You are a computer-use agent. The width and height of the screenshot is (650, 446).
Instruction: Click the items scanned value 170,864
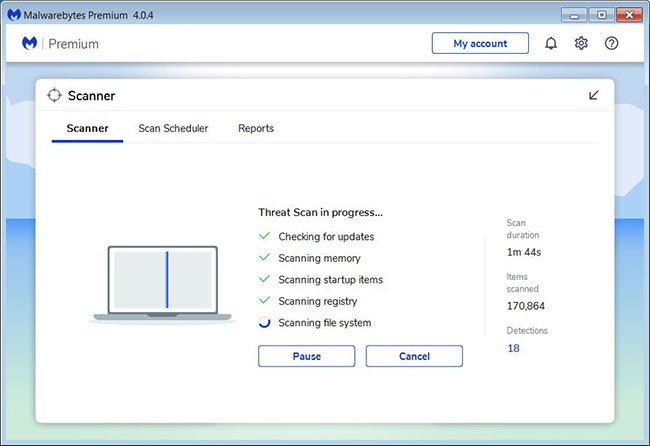coord(526,306)
